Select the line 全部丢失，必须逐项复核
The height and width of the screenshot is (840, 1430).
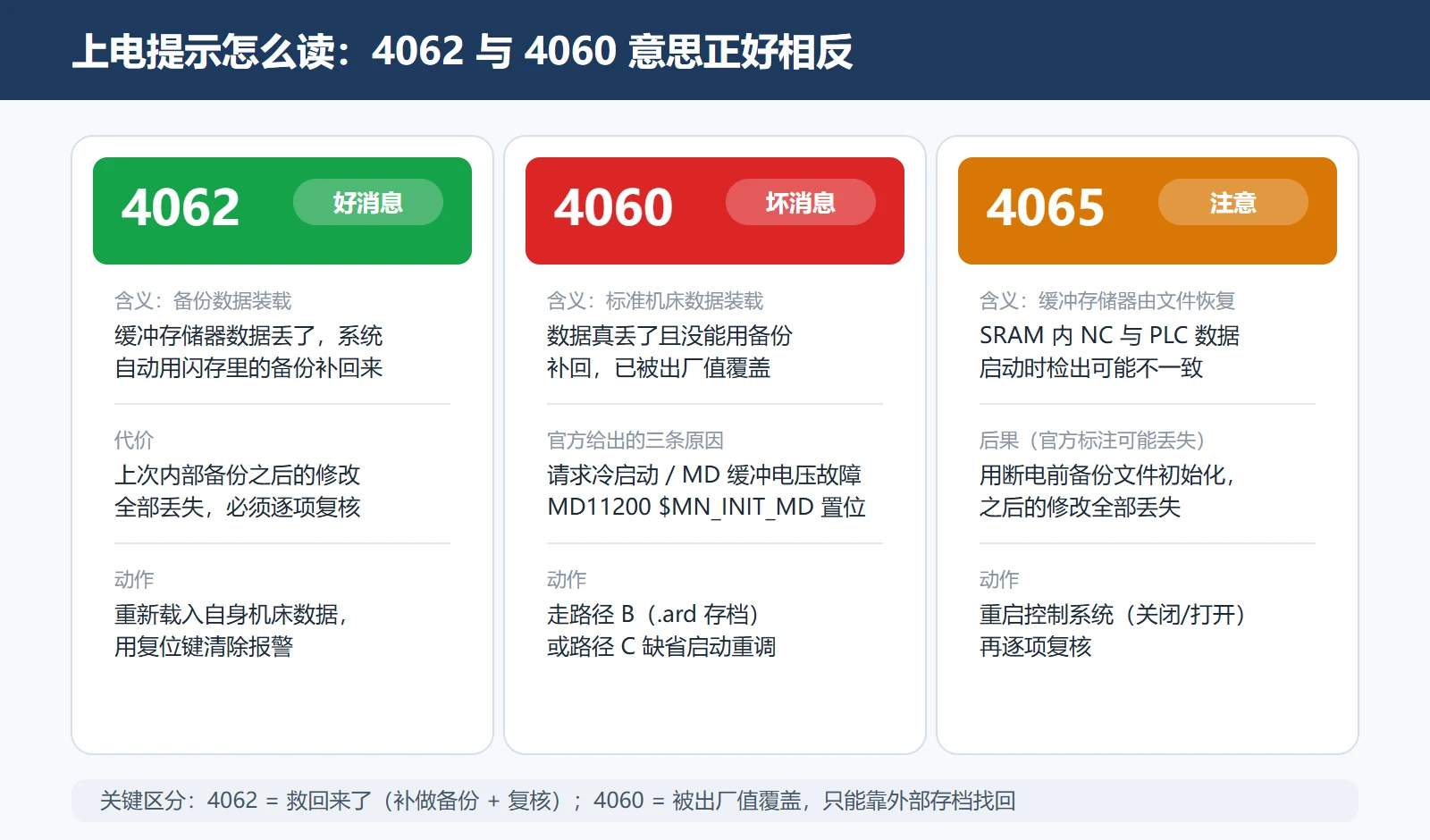tap(237, 508)
